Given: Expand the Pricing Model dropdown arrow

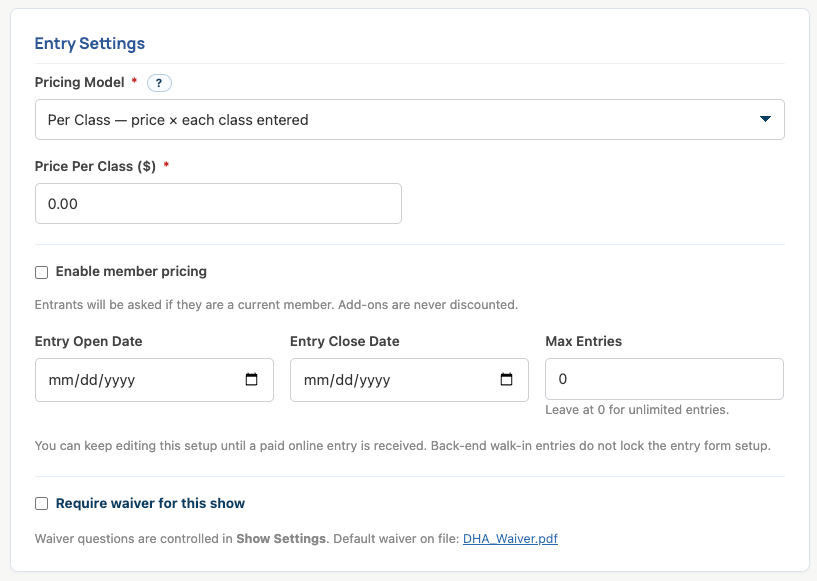Looking at the screenshot, I should pos(765,119).
